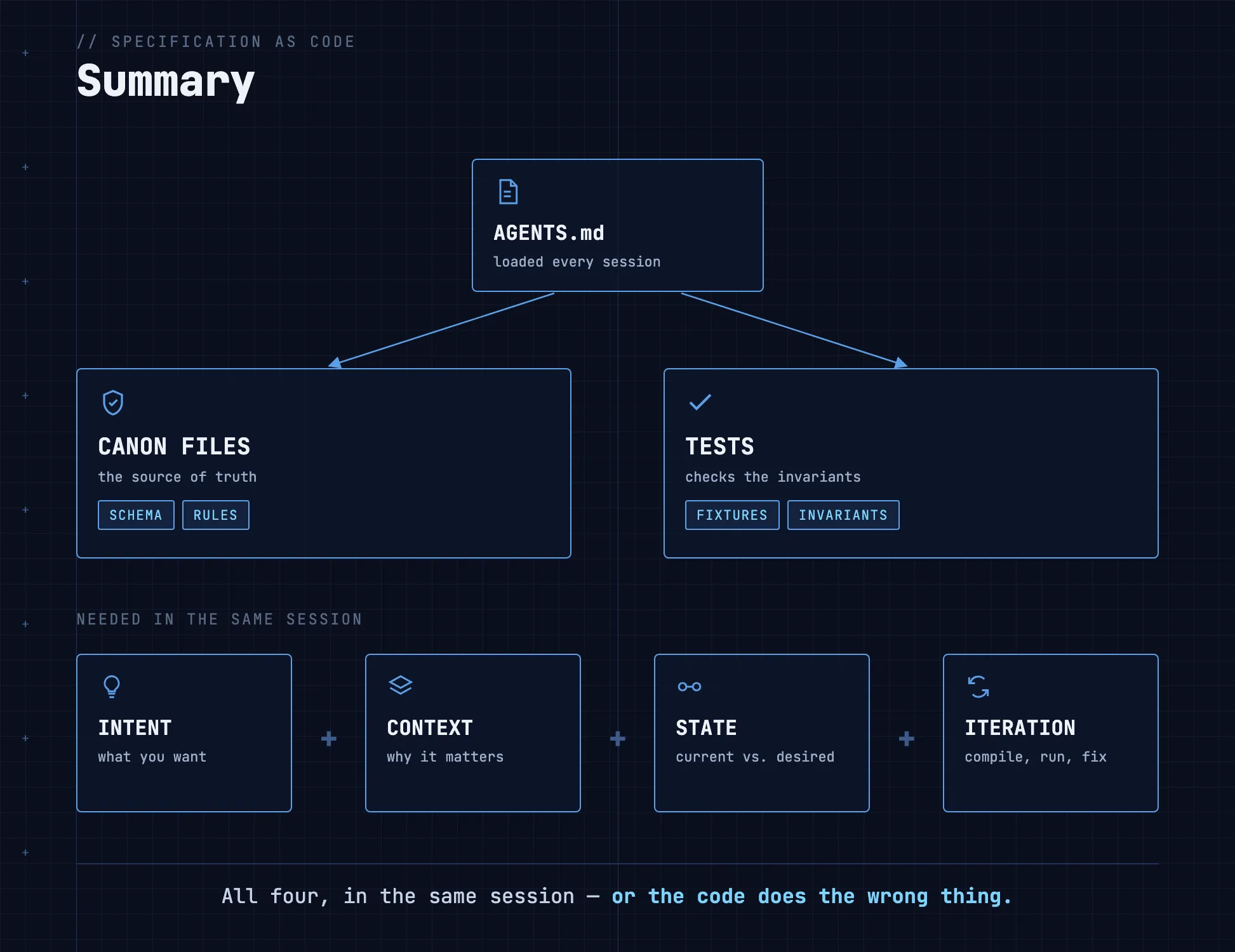Image resolution: width=1235 pixels, height=952 pixels.
Task: Click 'NEEDED IN THE SAME SESSION' label
Action: click(x=220, y=619)
